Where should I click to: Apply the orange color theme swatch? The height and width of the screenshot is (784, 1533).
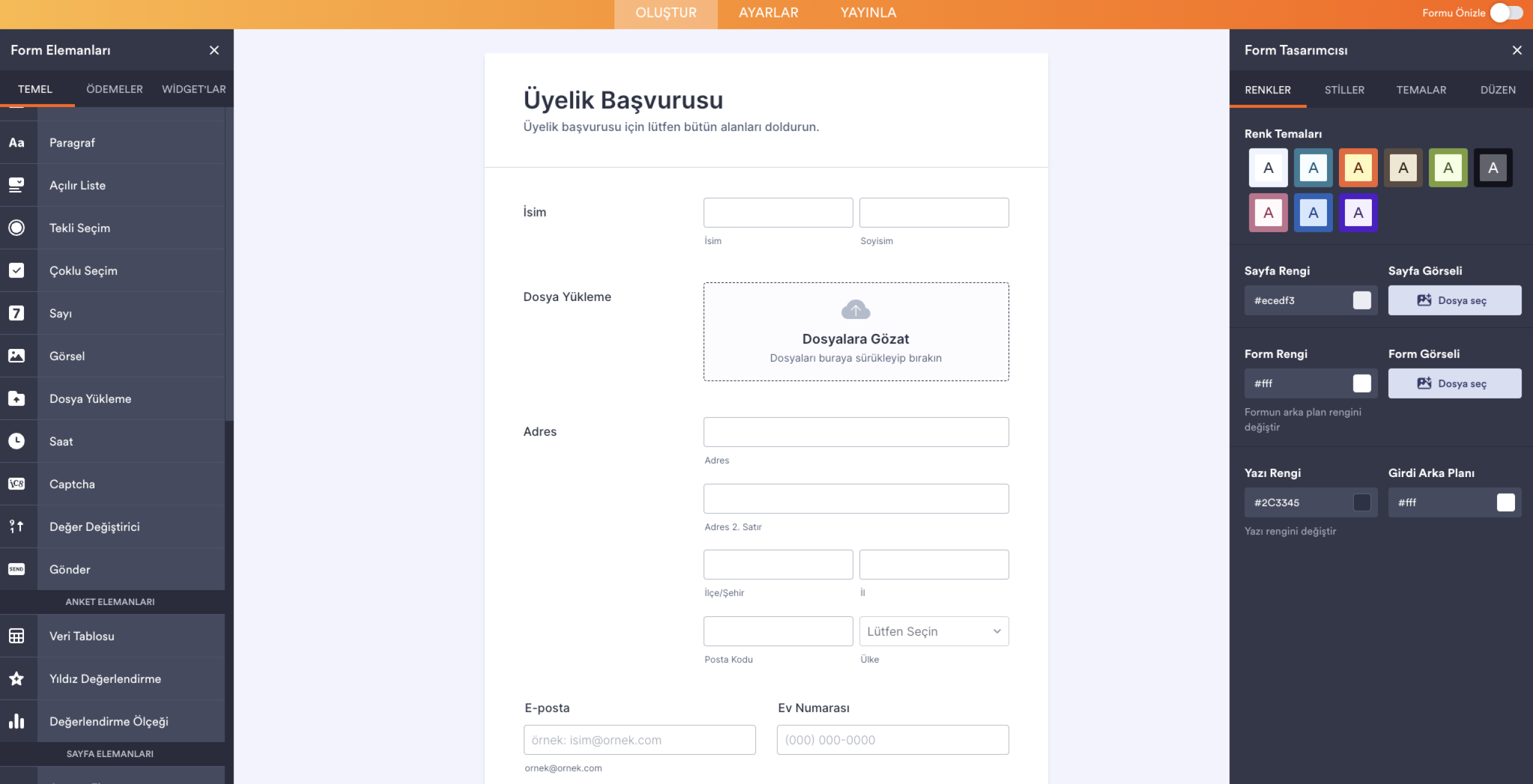click(x=1358, y=168)
